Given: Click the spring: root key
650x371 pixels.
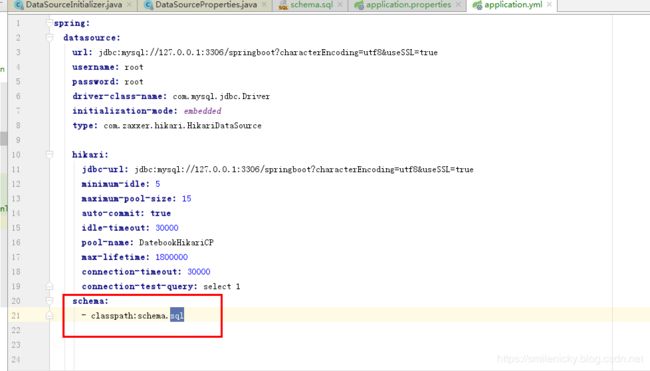Looking at the screenshot, I should (72, 23).
